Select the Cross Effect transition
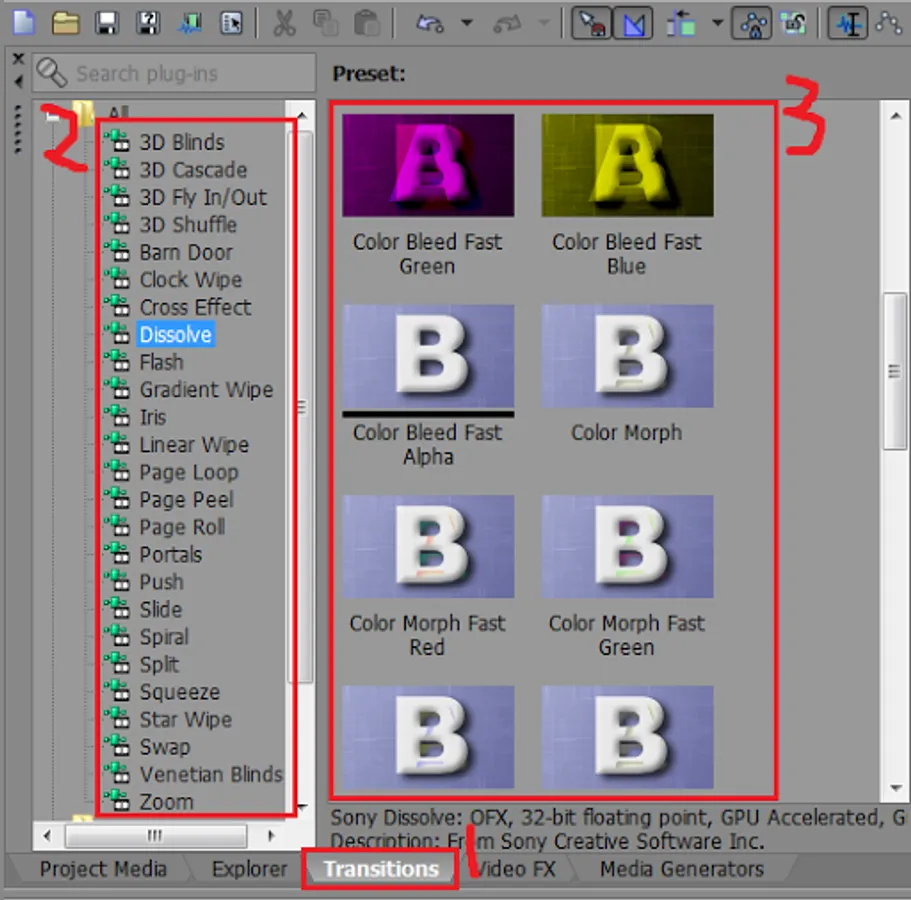The height and width of the screenshot is (900, 911). click(195, 307)
